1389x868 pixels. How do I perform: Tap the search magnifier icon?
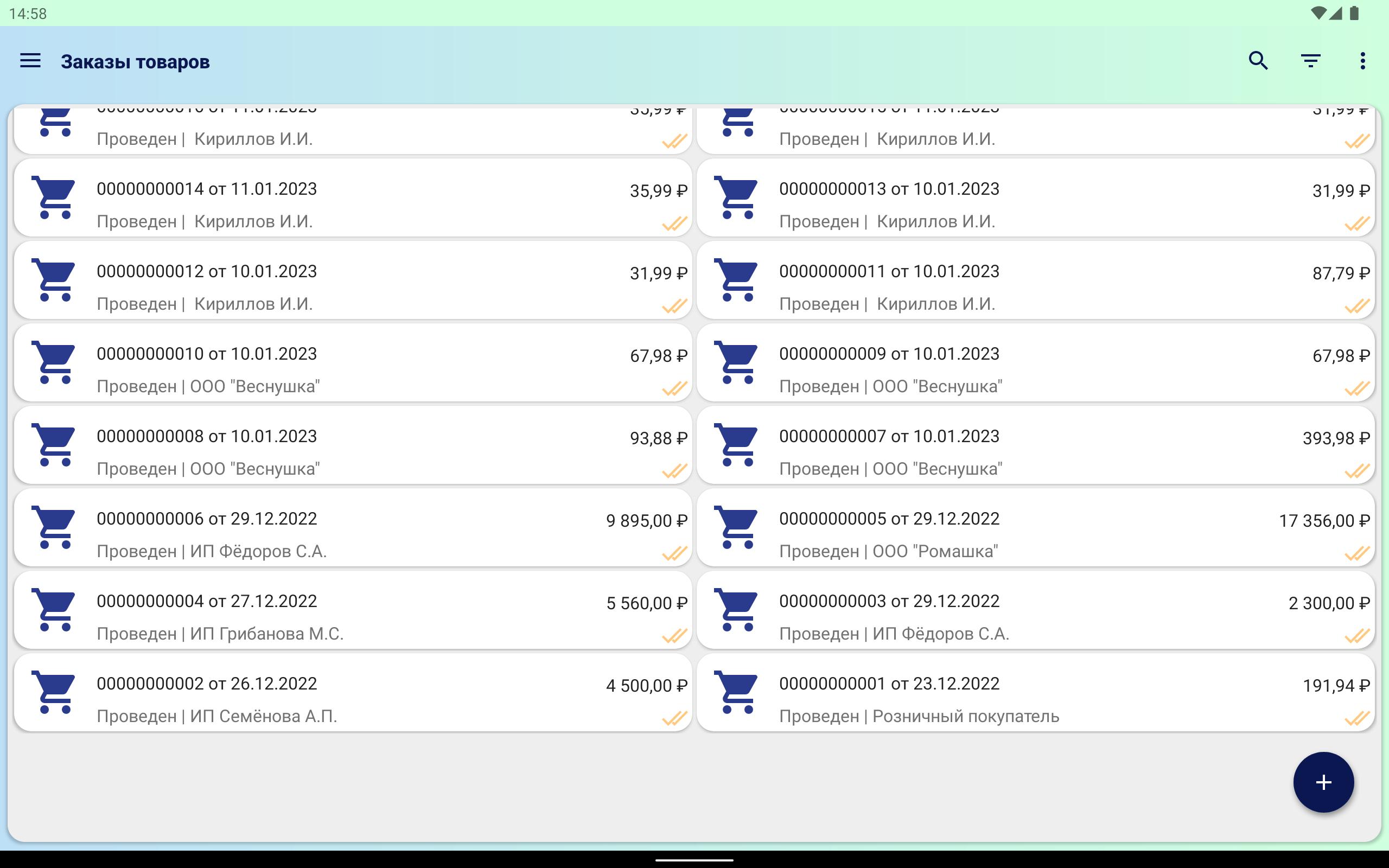[x=1258, y=61]
